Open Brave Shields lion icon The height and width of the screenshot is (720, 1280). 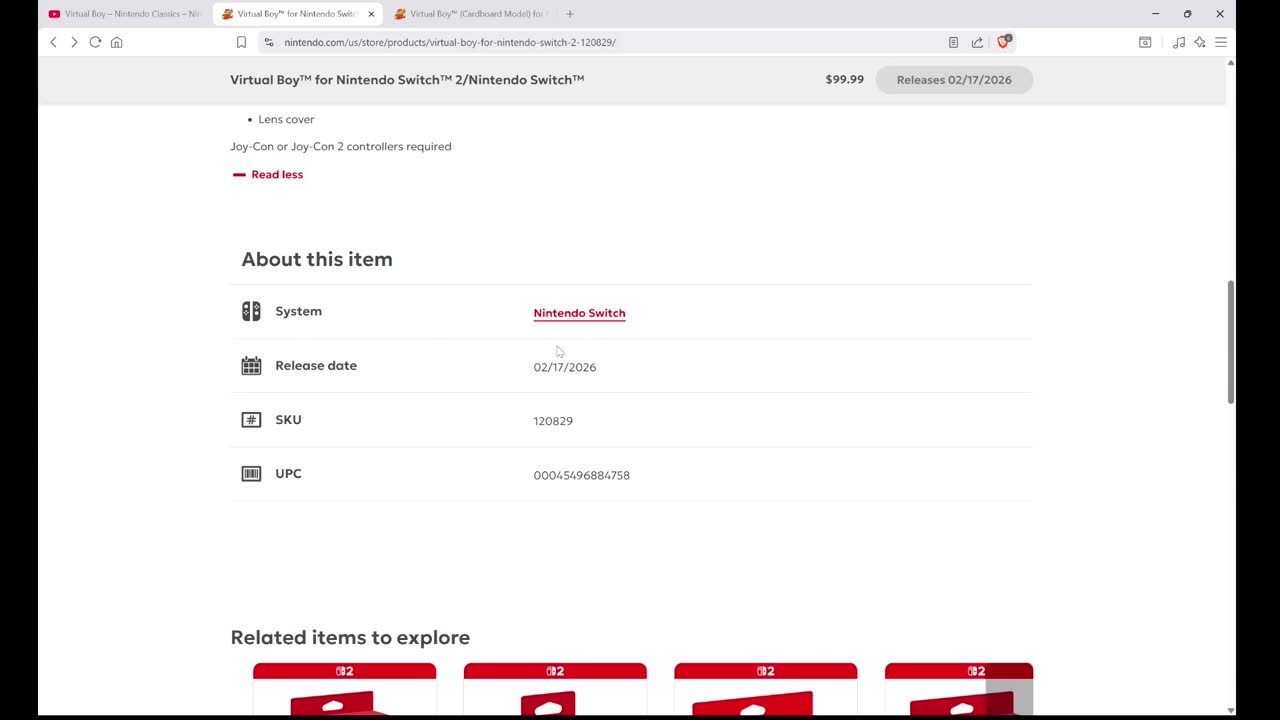[1003, 42]
